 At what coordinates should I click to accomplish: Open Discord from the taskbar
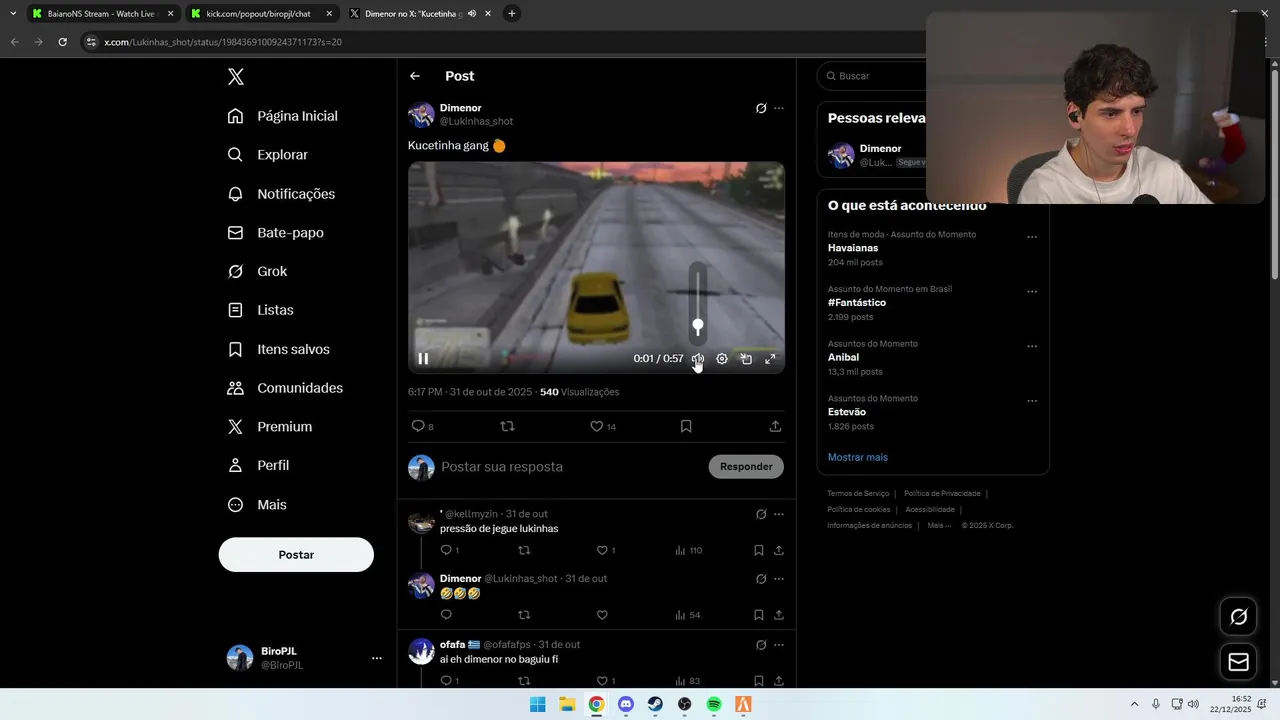click(x=626, y=704)
